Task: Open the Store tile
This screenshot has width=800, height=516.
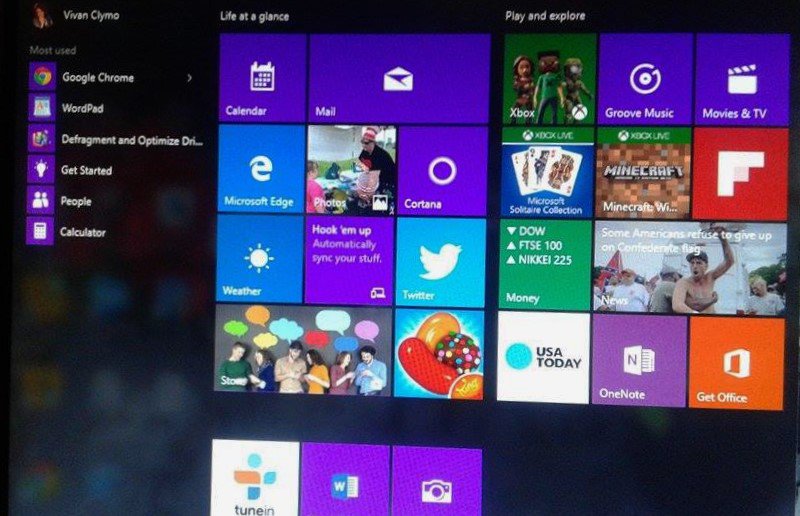Action: [x=303, y=350]
